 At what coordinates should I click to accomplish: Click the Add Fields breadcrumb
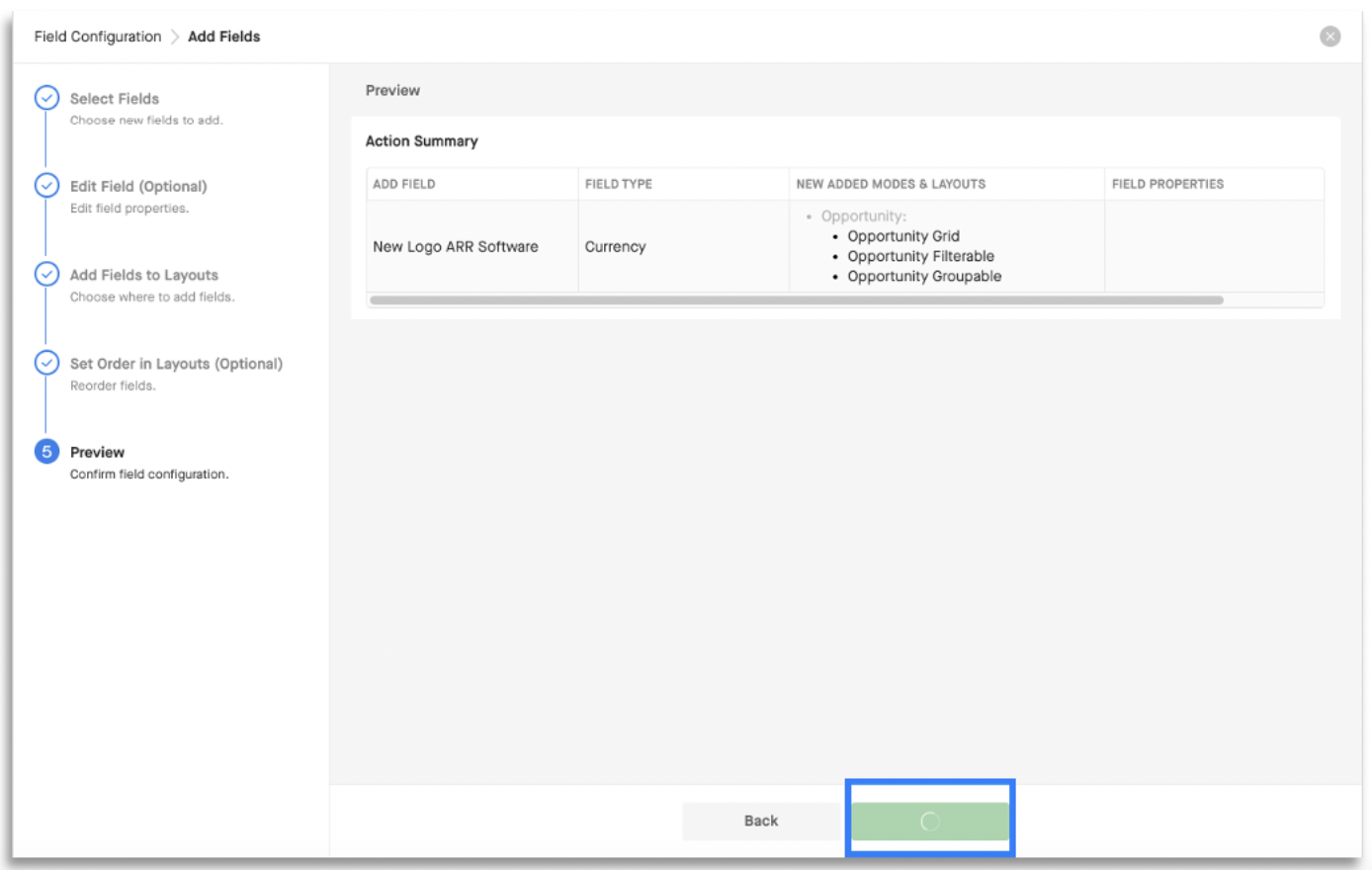(224, 37)
